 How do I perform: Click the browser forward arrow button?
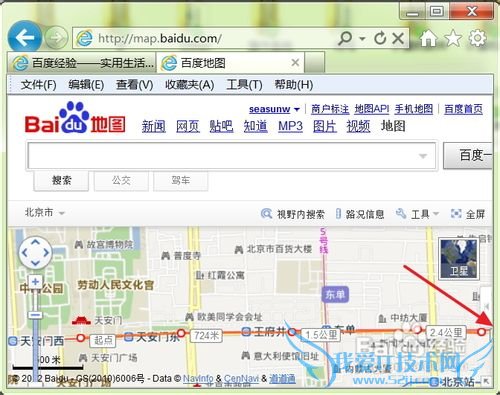(x=56, y=38)
